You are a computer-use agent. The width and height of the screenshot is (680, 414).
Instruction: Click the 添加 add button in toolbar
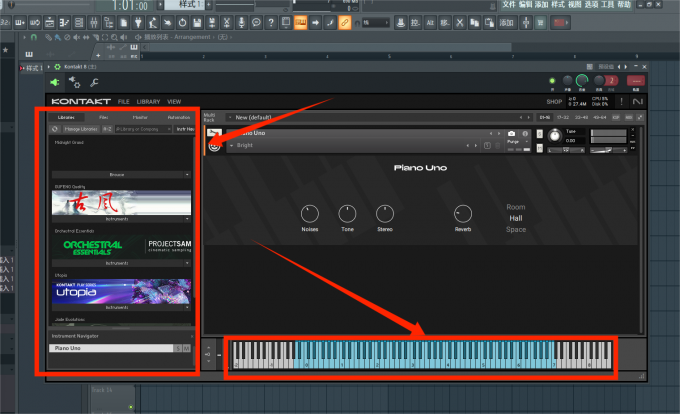click(506, 23)
